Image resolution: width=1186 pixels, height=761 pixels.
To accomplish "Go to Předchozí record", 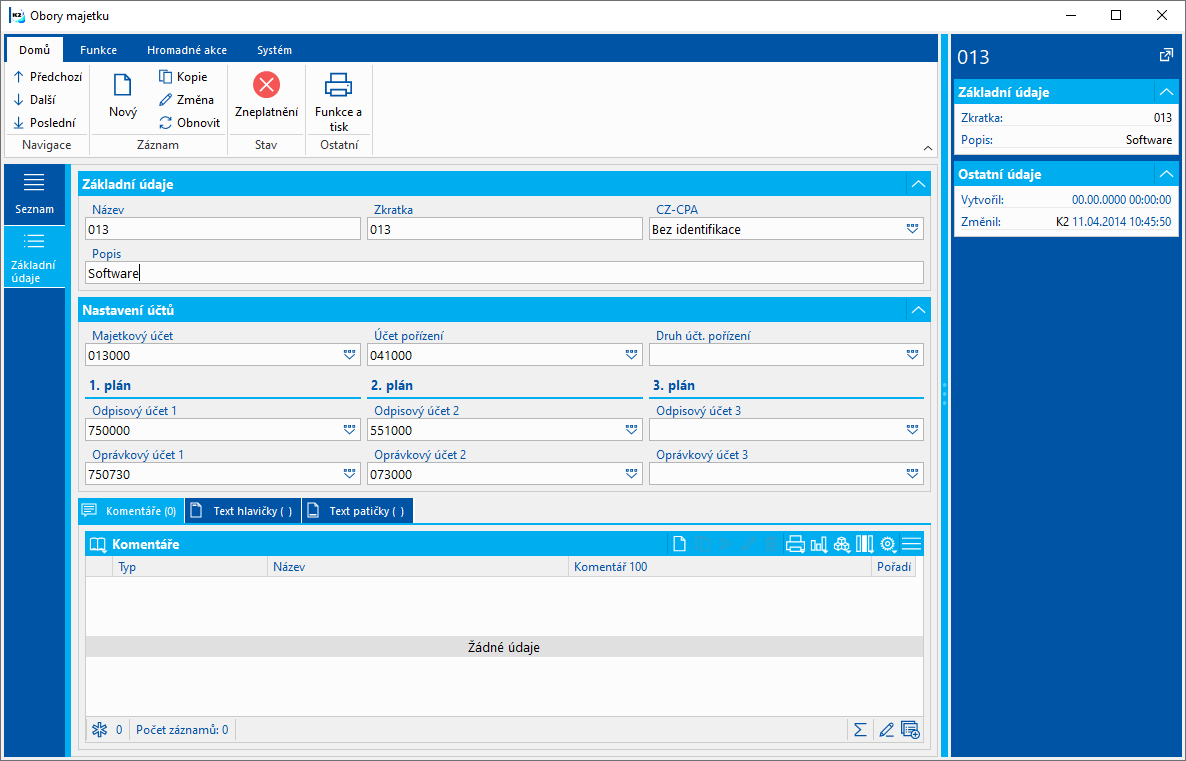I will pos(48,76).
